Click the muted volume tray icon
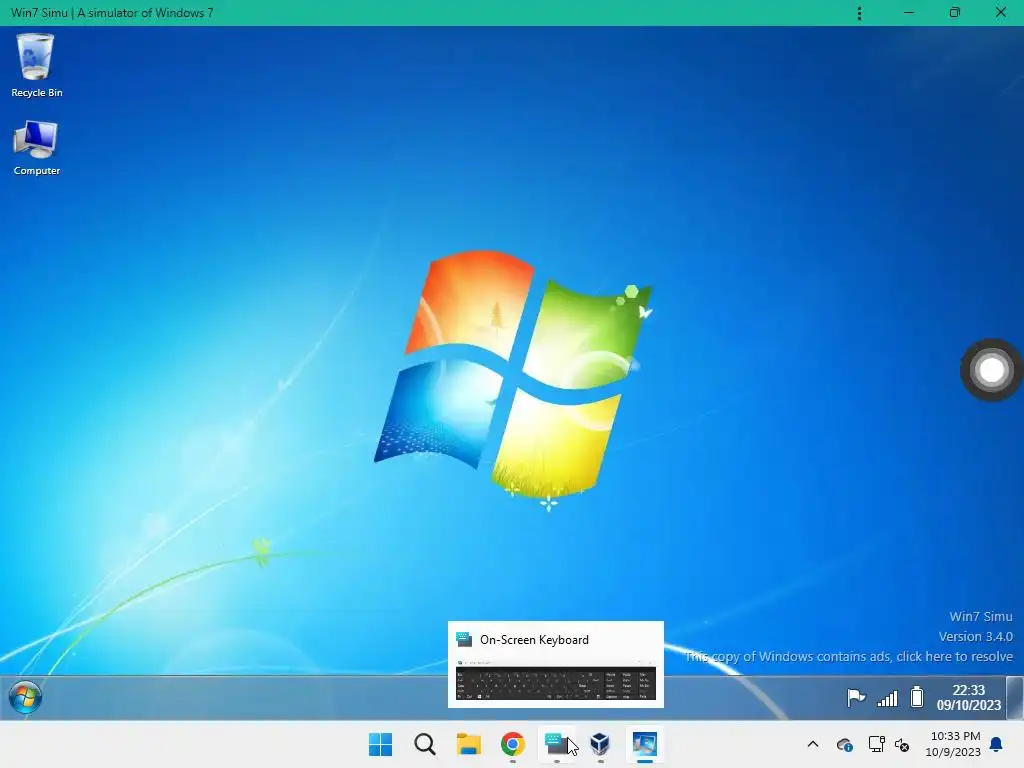The height and width of the screenshot is (768, 1024). [902, 744]
